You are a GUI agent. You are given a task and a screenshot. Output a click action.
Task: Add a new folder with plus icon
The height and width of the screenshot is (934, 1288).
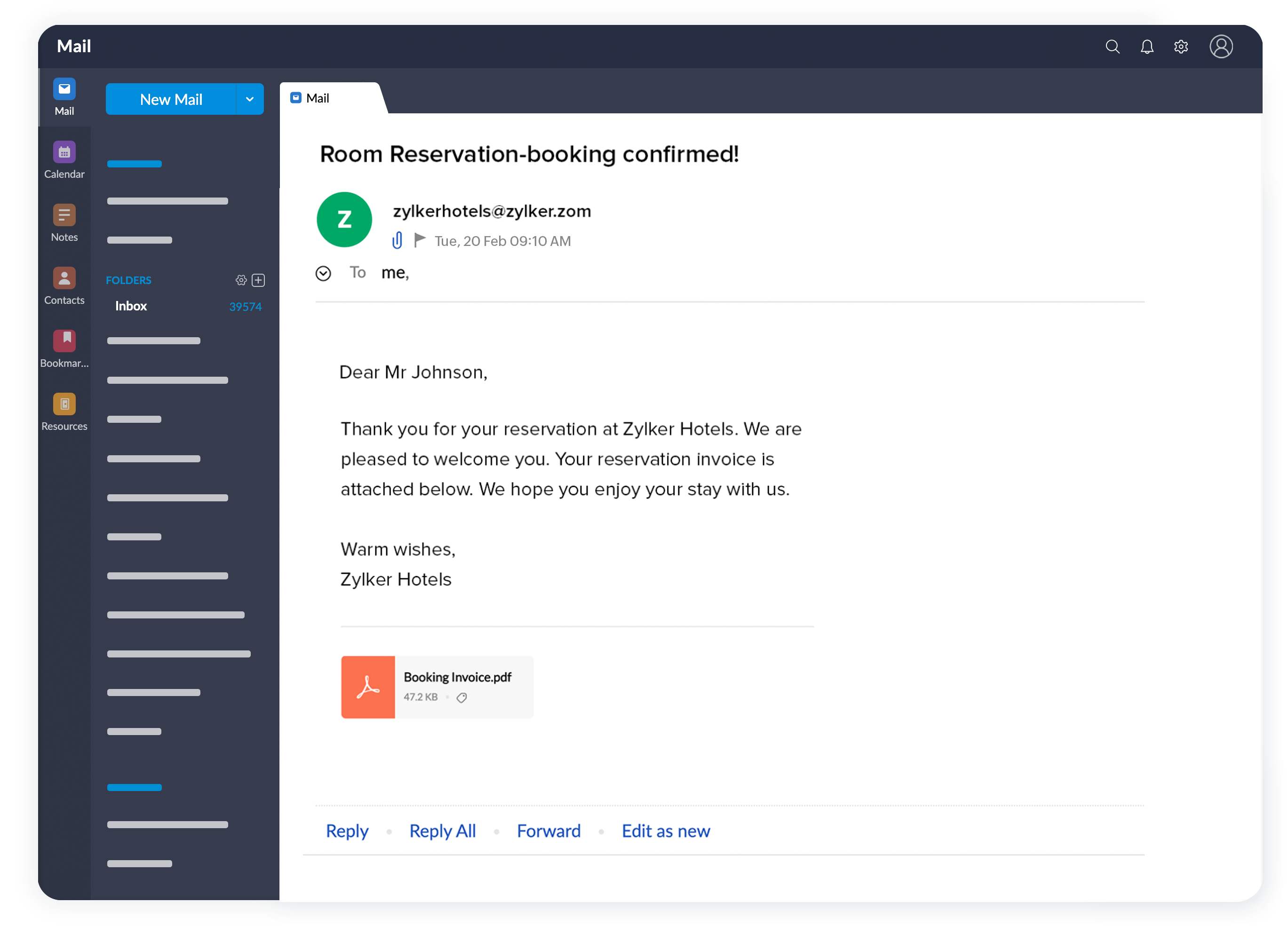pyautogui.click(x=258, y=280)
